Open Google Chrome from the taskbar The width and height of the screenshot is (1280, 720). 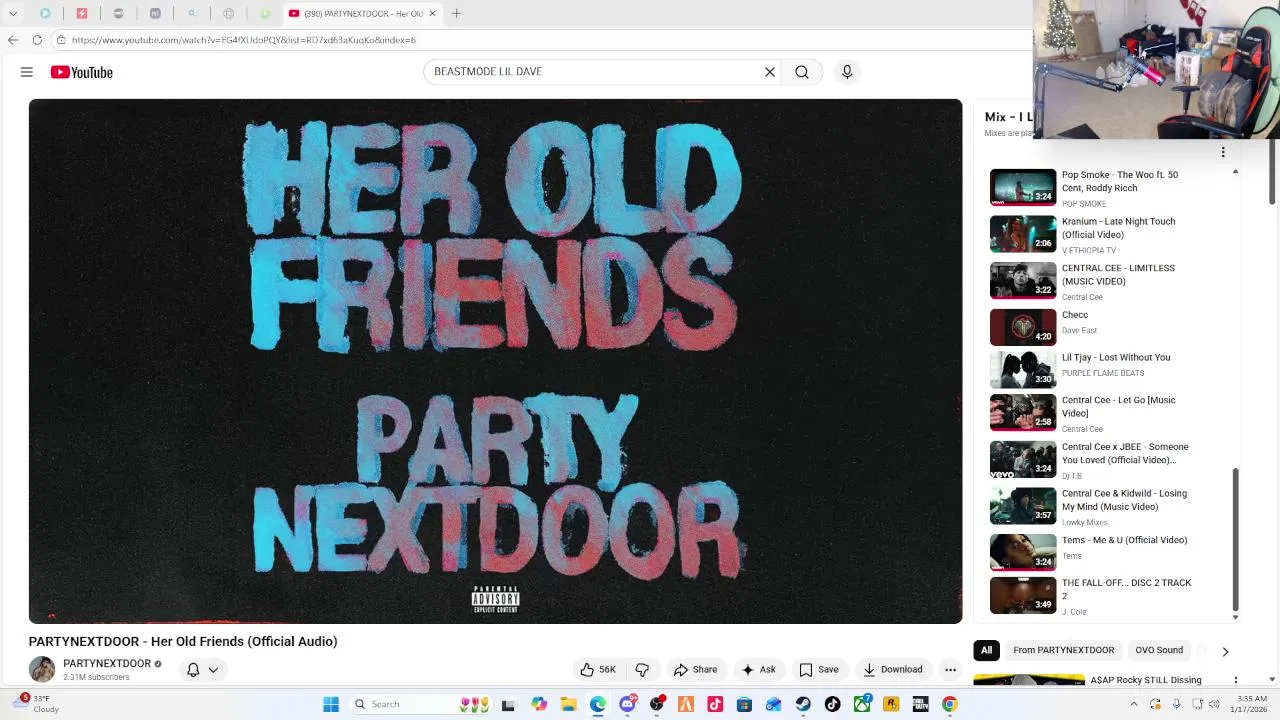click(x=949, y=704)
